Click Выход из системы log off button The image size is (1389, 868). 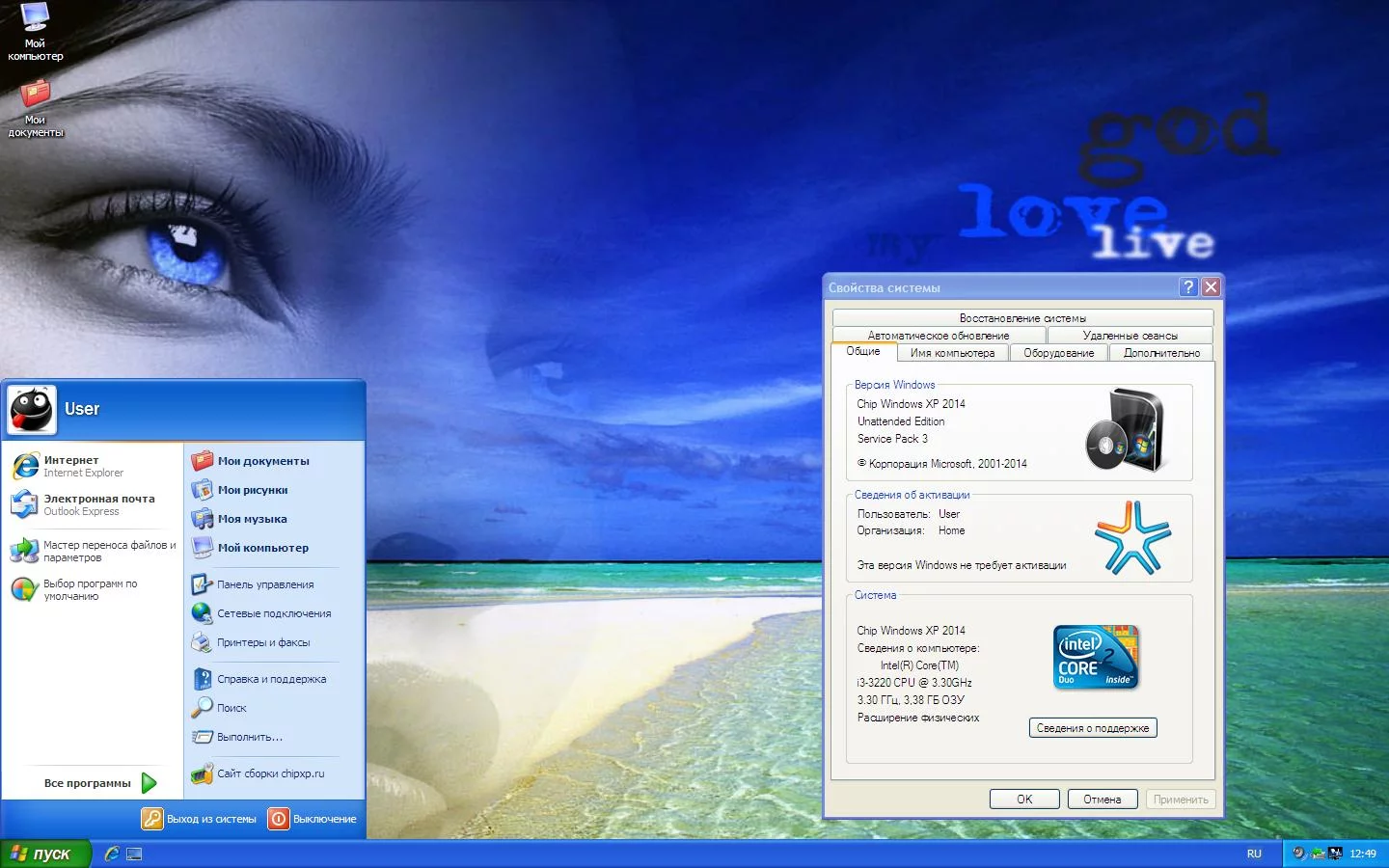coord(200,819)
